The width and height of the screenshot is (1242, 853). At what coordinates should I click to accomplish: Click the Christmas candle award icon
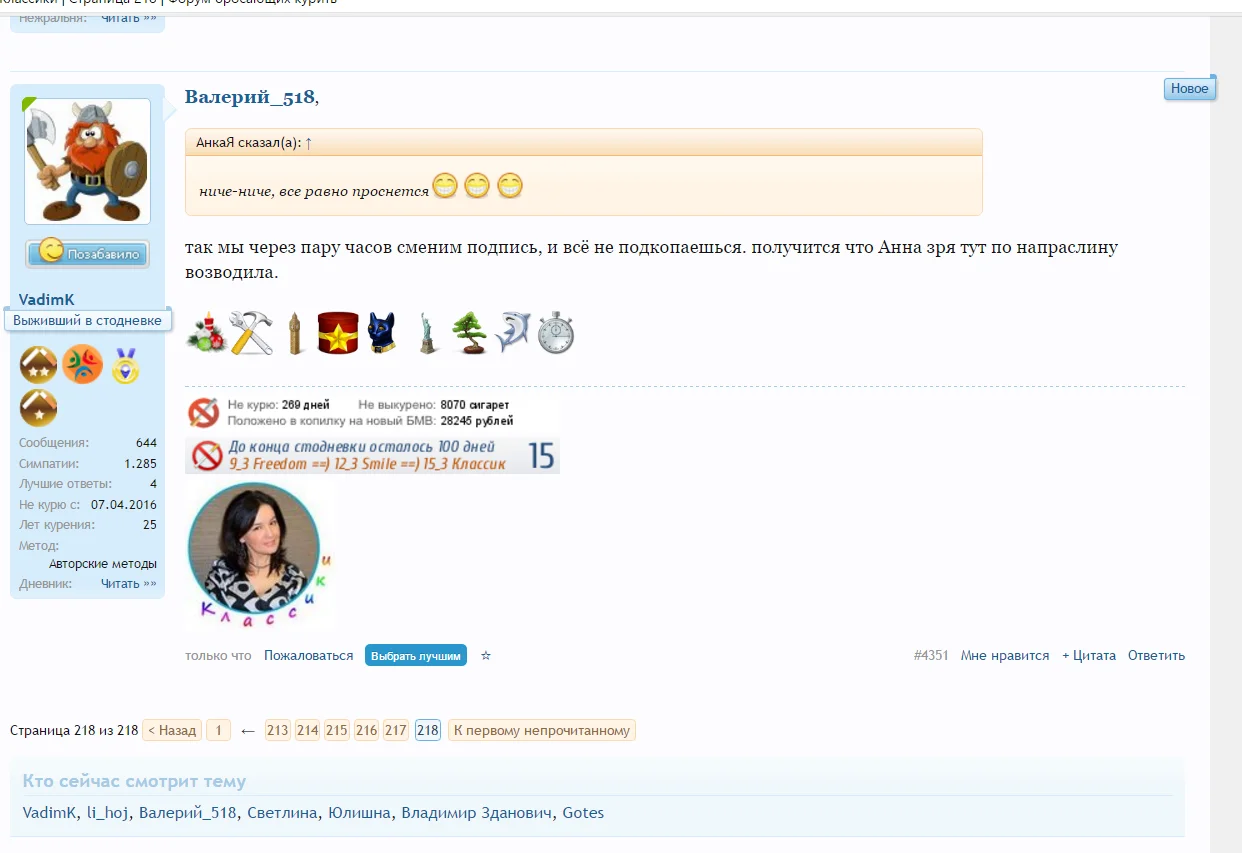point(207,333)
